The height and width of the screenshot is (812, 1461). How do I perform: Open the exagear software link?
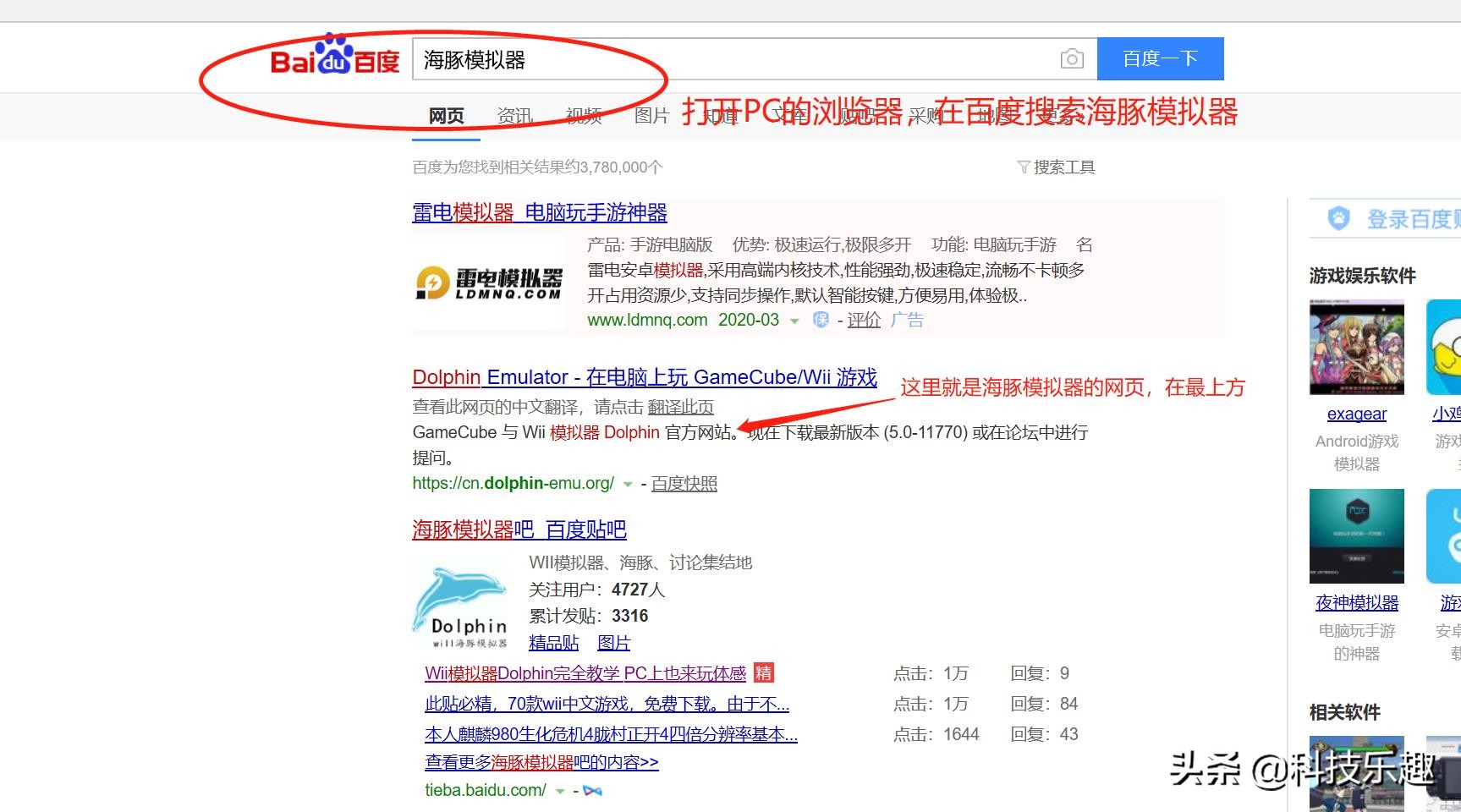pyautogui.click(x=1355, y=414)
